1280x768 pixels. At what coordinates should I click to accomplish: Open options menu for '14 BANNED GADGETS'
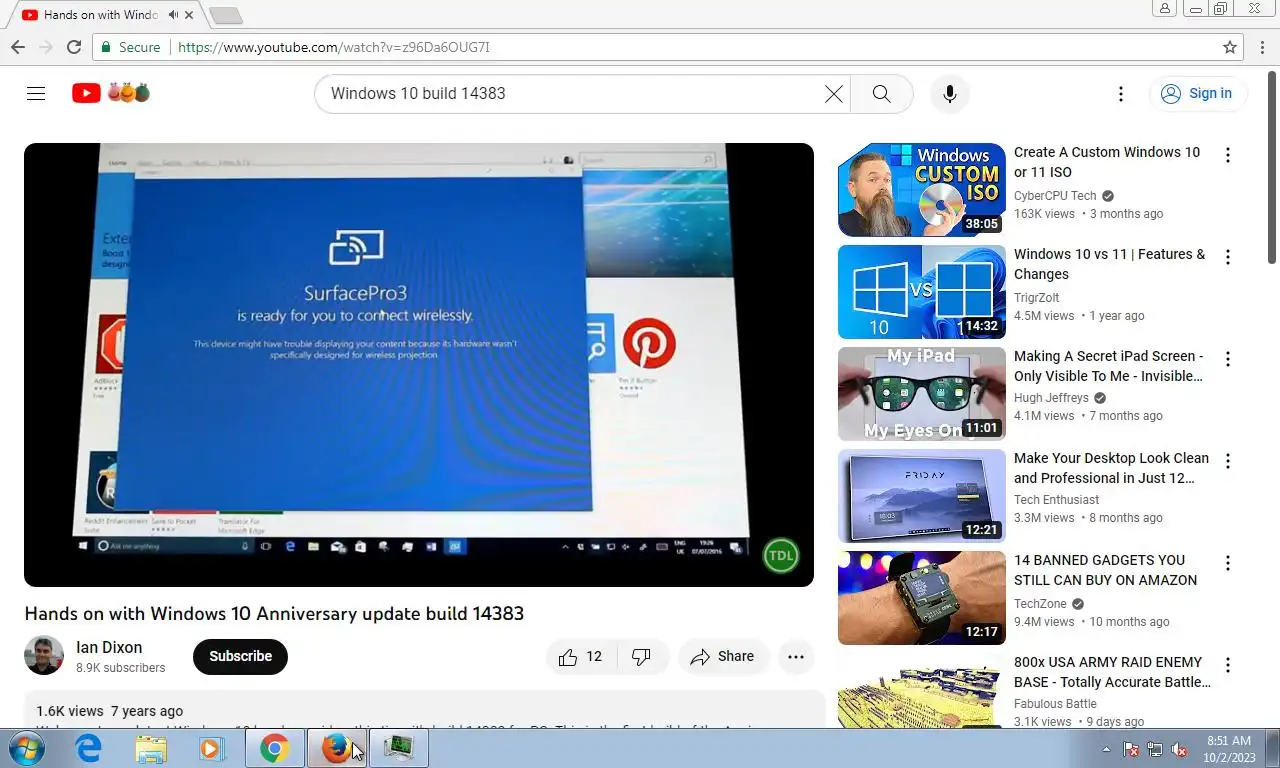tap(1228, 563)
